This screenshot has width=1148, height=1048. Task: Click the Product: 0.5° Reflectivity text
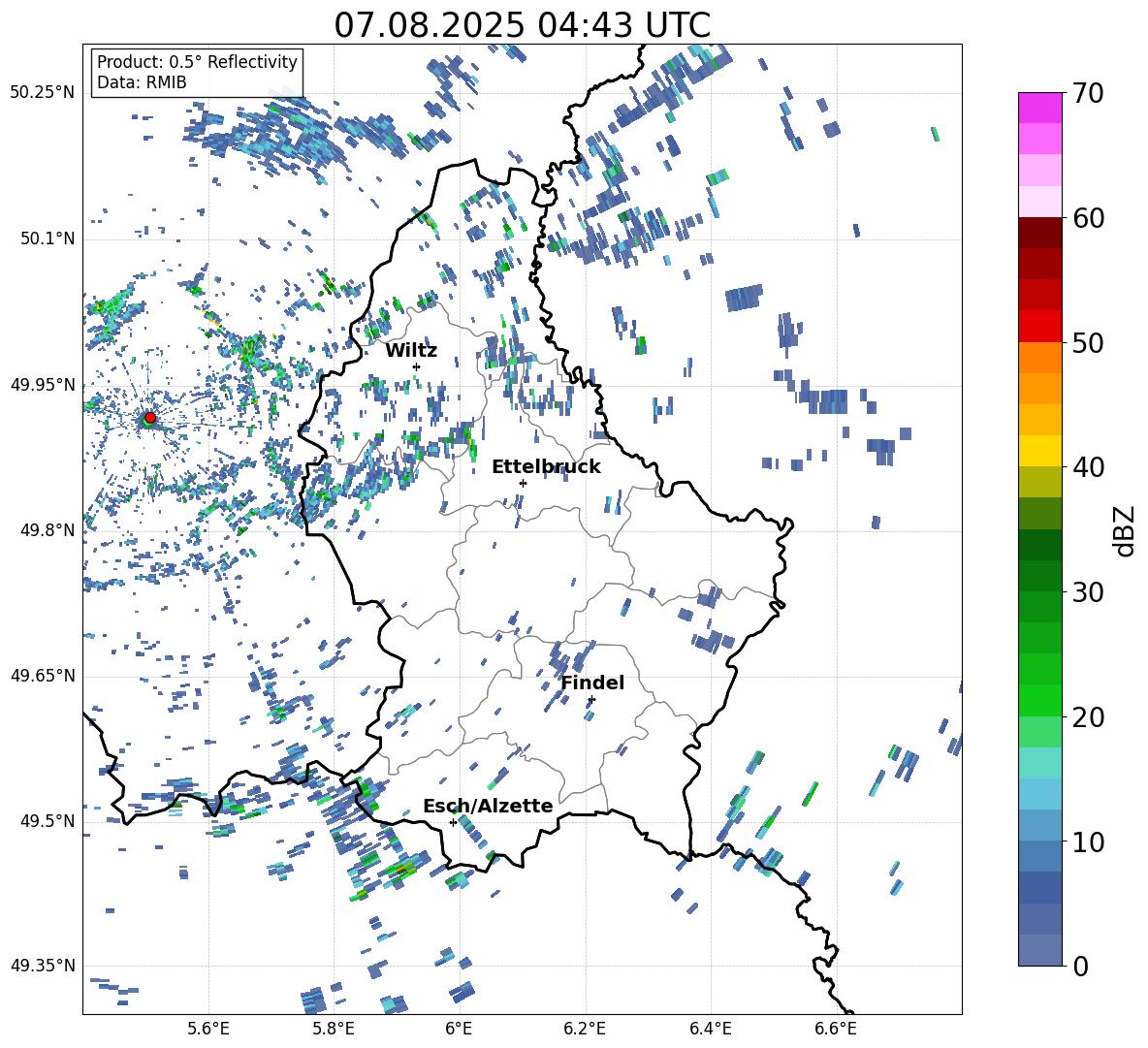[197, 62]
